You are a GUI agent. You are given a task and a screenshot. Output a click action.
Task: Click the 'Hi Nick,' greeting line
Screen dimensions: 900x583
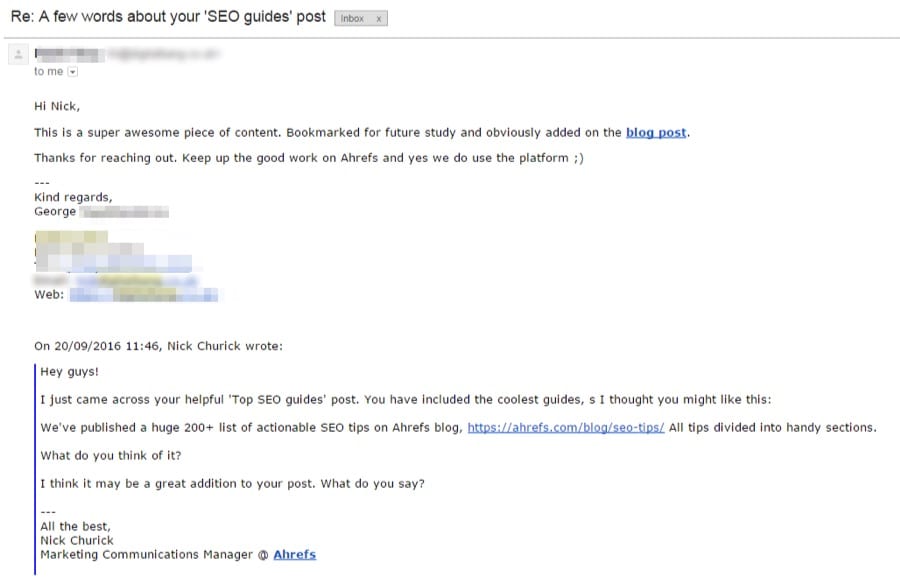click(57, 106)
